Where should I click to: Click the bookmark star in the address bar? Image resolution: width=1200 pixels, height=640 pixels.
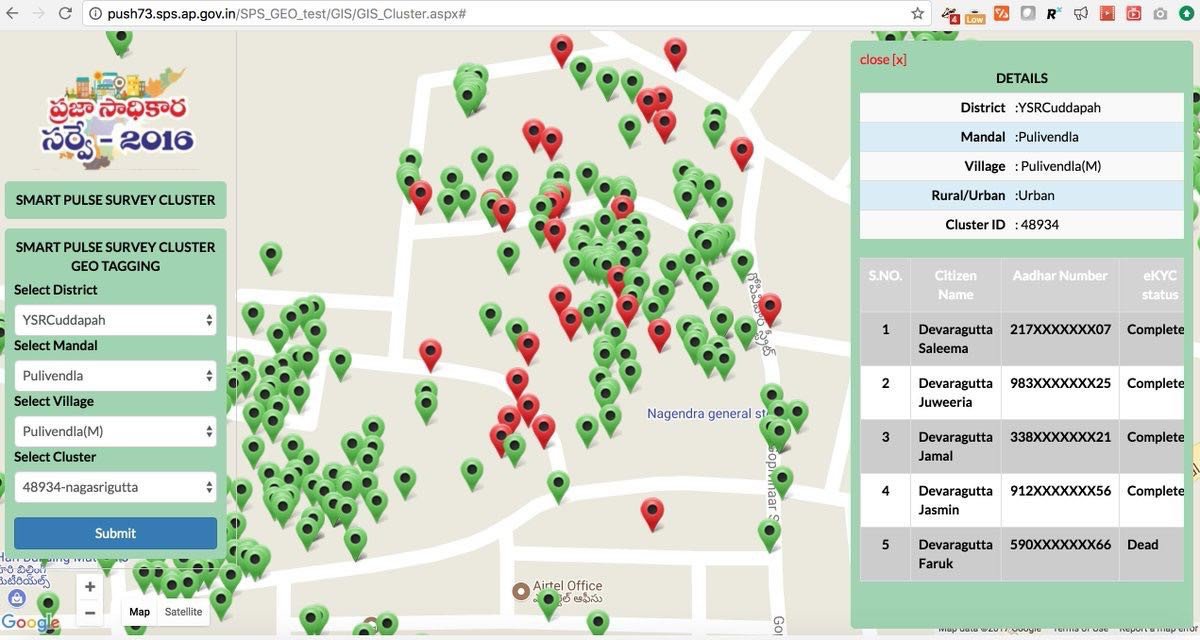click(x=917, y=14)
